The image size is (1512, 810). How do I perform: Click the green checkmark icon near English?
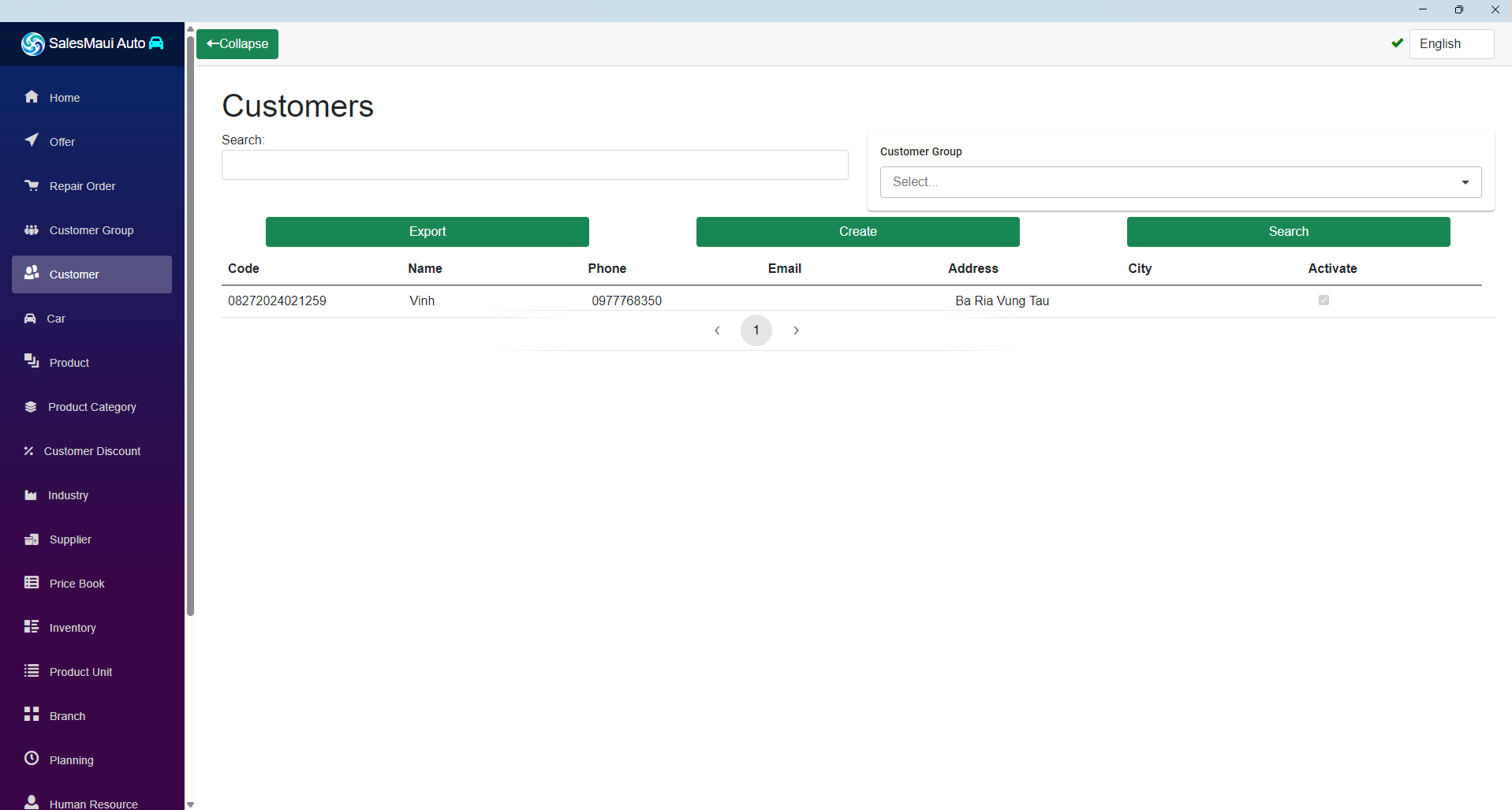pyautogui.click(x=1398, y=43)
